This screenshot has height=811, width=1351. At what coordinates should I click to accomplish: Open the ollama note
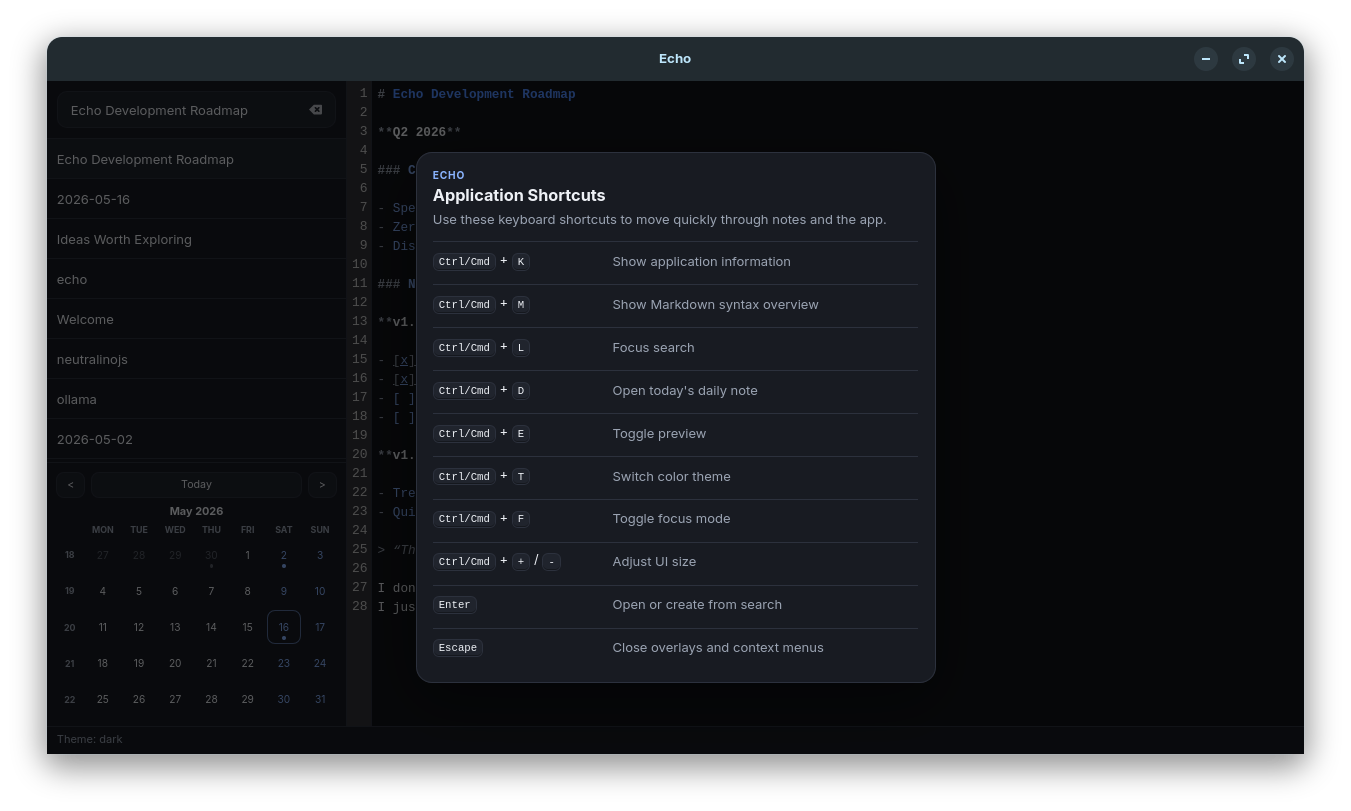tap(196, 399)
